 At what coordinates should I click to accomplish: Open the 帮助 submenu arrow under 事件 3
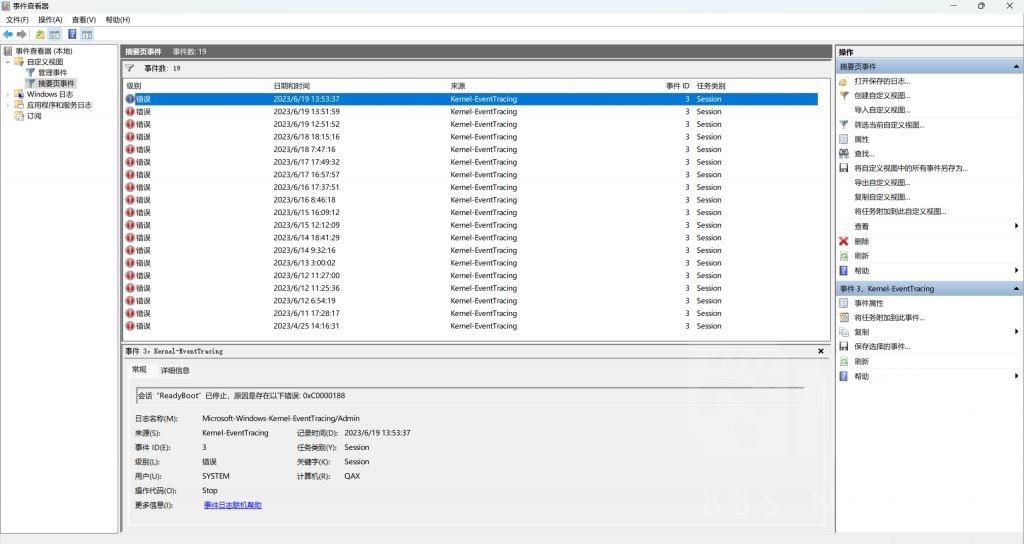[1016, 376]
